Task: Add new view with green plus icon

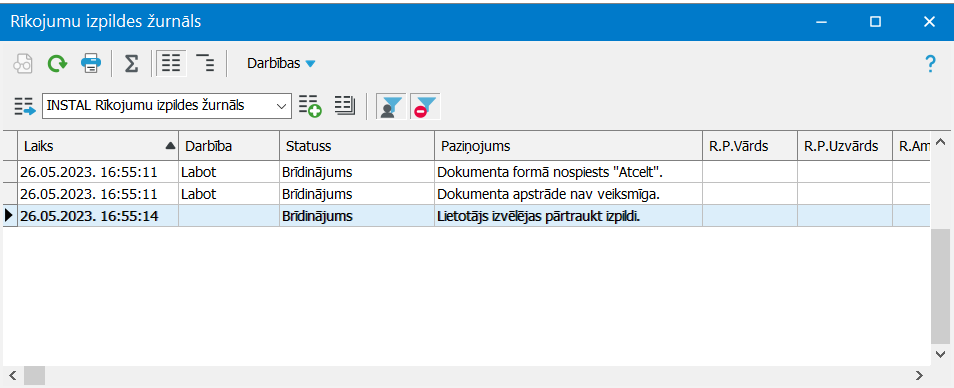Action: (310, 106)
